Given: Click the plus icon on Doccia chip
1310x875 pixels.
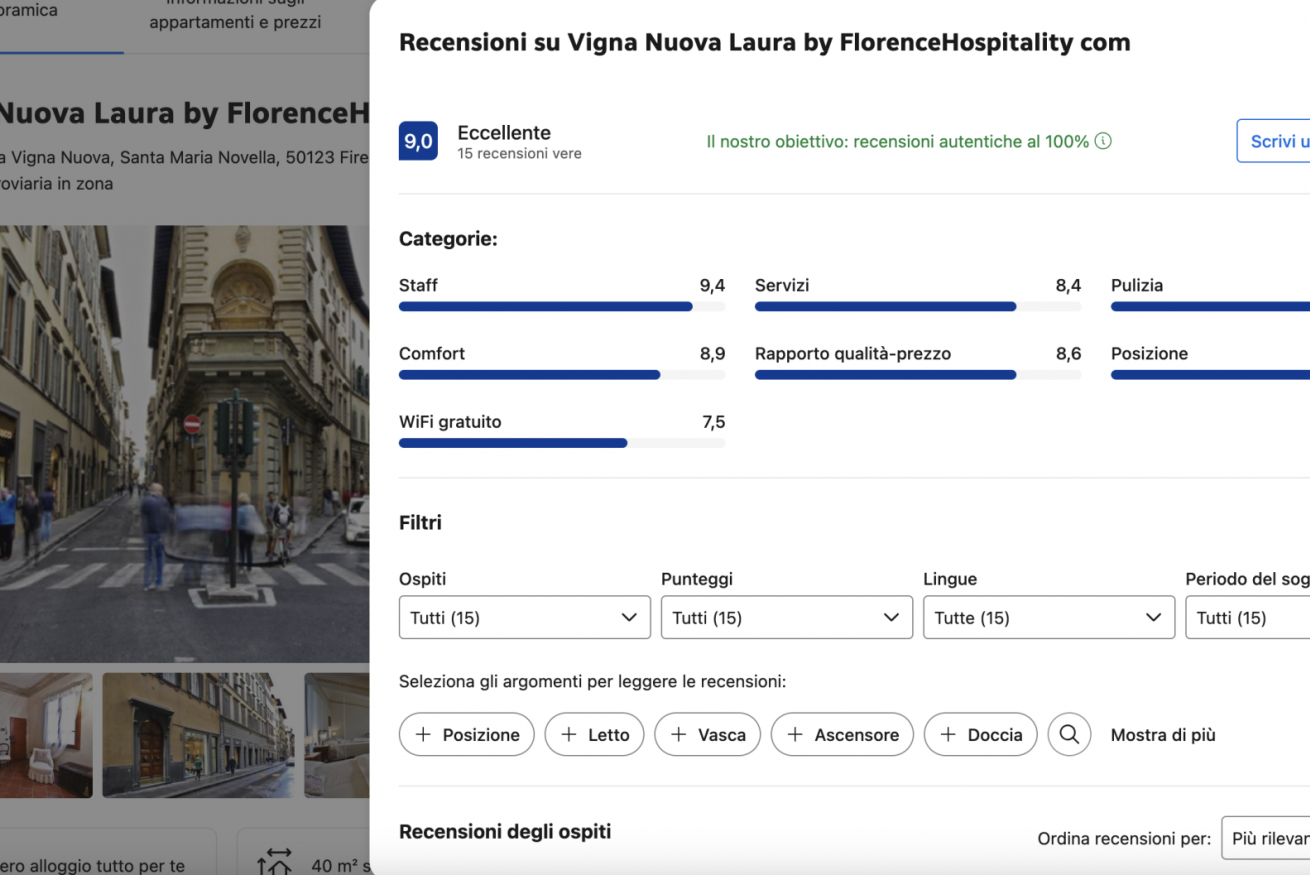Looking at the screenshot, I should coord(948,735).
